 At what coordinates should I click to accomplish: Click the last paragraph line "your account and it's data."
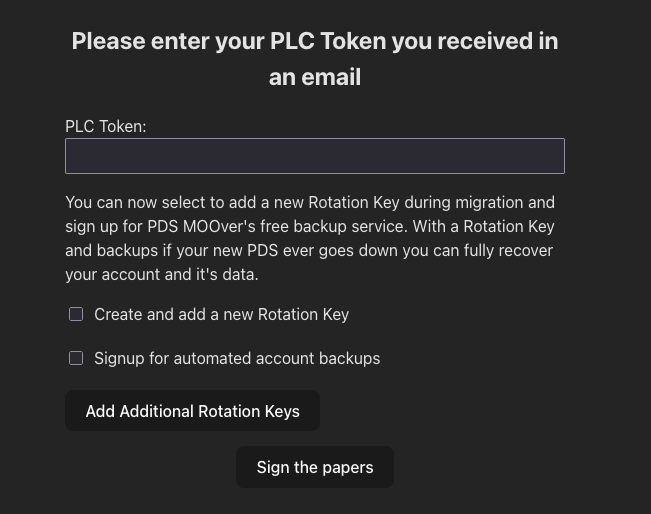click(x=162, y=274)
